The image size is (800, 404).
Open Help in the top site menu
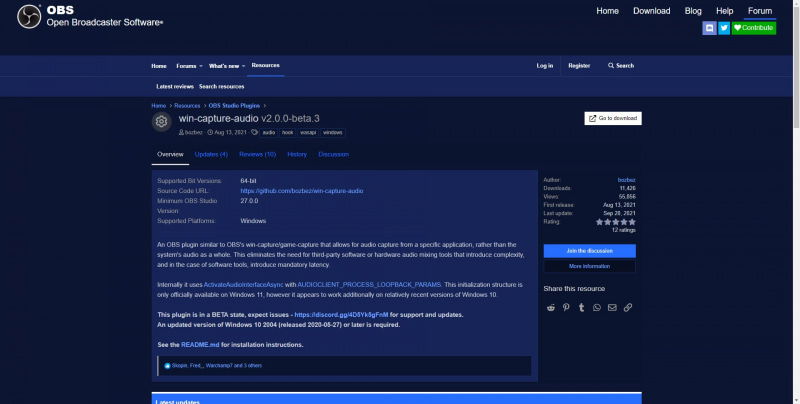[724, 11]
